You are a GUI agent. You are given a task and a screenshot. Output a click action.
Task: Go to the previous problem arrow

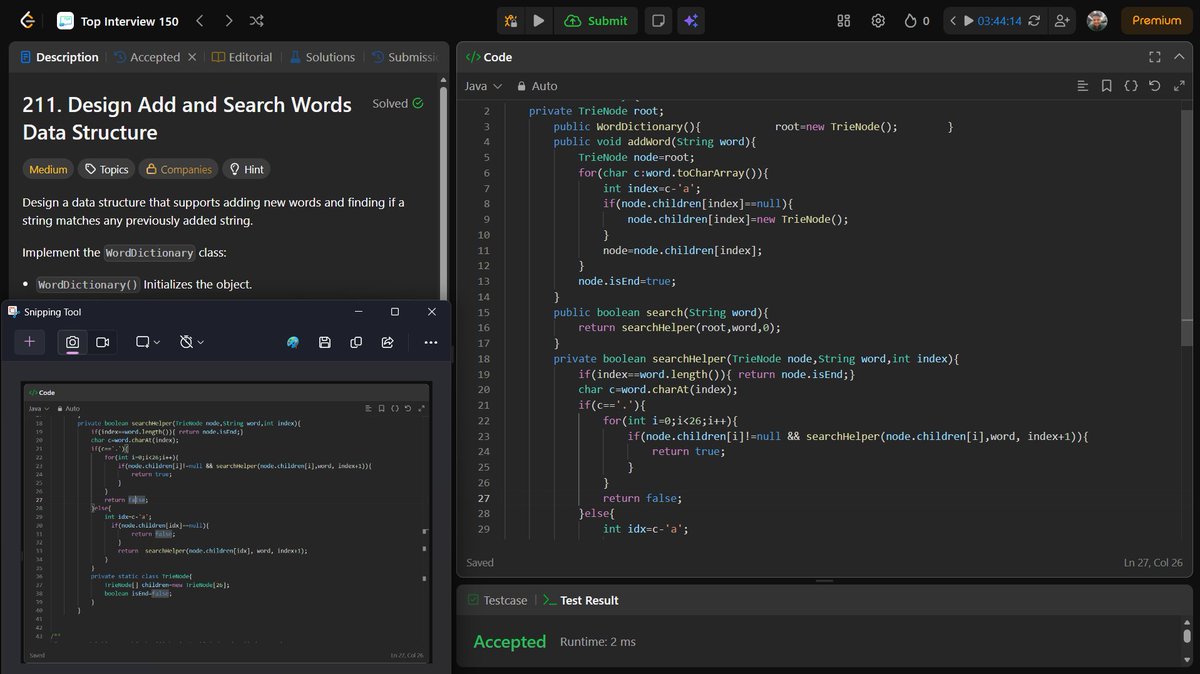coord(200,20)
